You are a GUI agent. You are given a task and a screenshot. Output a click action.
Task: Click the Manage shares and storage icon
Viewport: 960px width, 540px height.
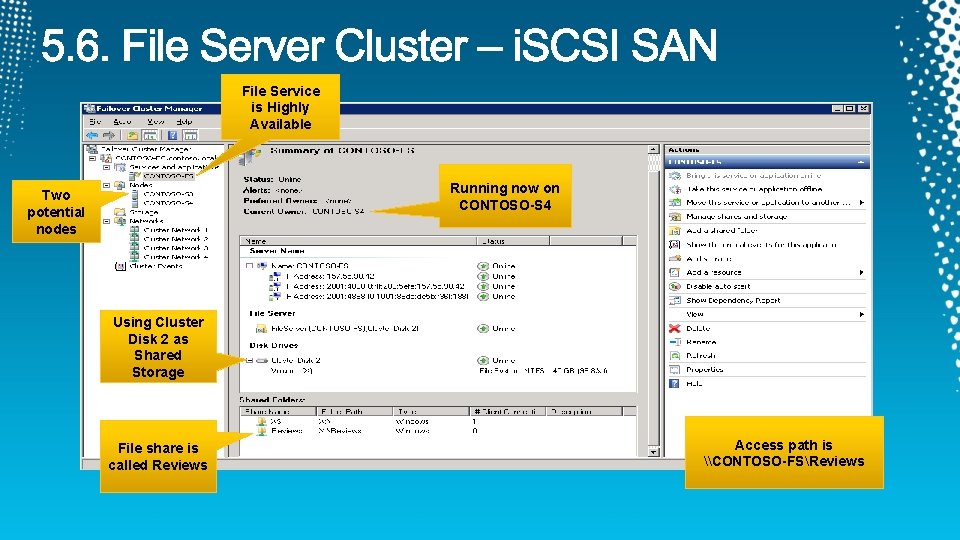[675, 217]
